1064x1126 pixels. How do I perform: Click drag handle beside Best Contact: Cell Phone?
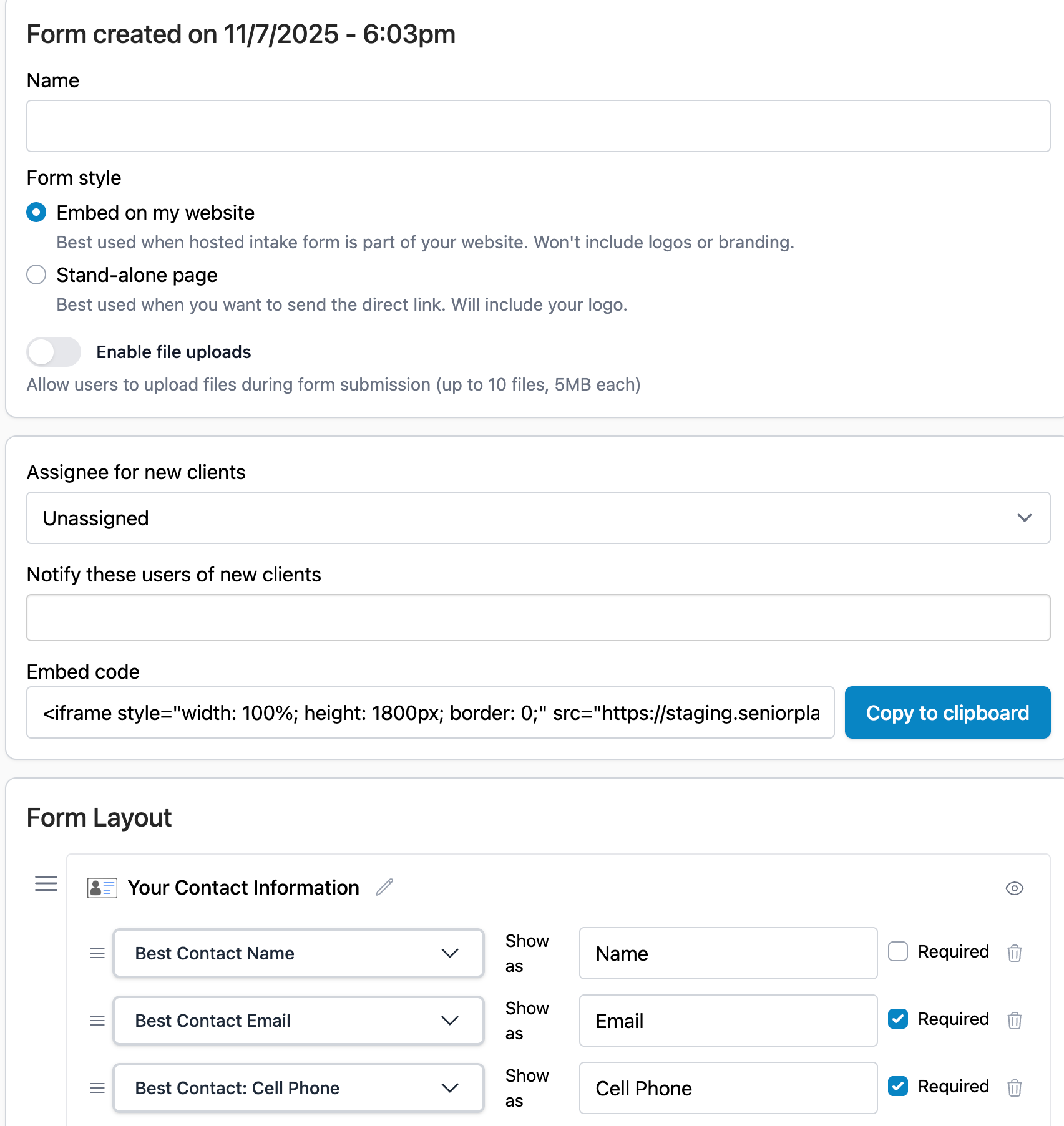(97, 1088)
